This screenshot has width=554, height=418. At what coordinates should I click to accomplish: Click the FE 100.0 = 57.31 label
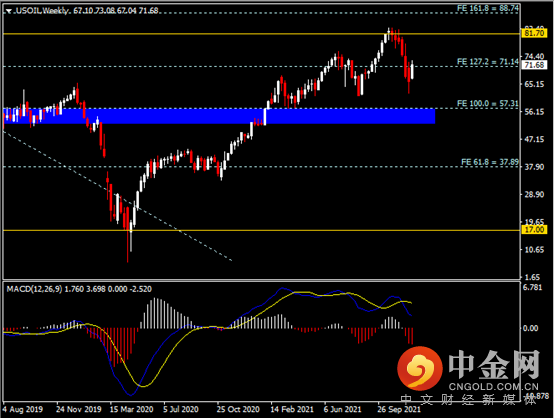click(x=488, y=104)
